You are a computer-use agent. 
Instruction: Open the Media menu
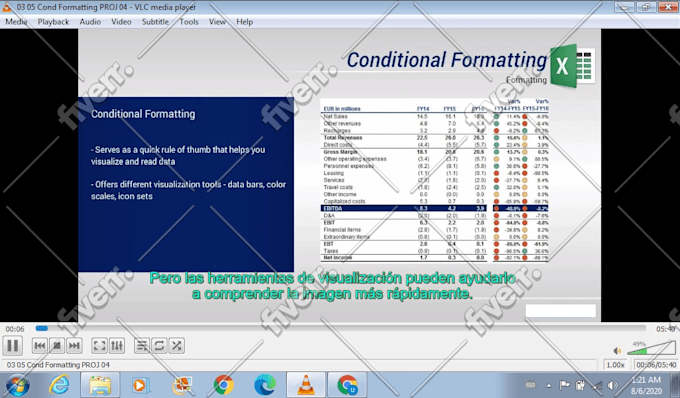[x=16, y=22]
